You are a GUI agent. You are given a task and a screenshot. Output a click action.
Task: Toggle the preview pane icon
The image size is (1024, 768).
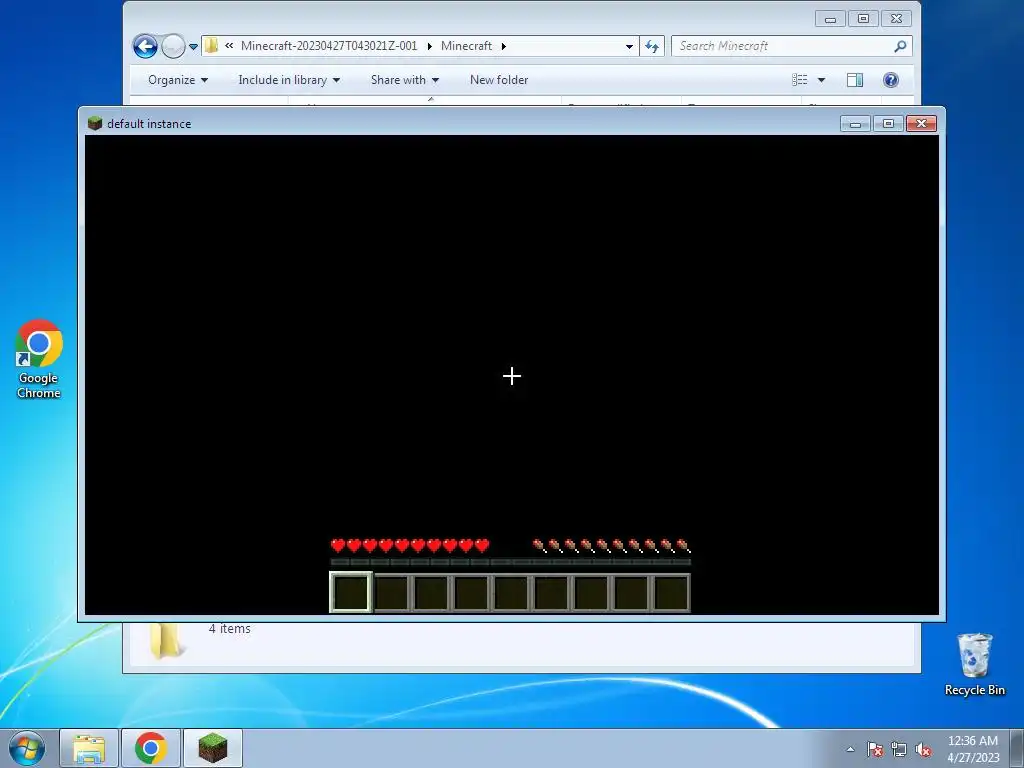(x=855, y=80)
